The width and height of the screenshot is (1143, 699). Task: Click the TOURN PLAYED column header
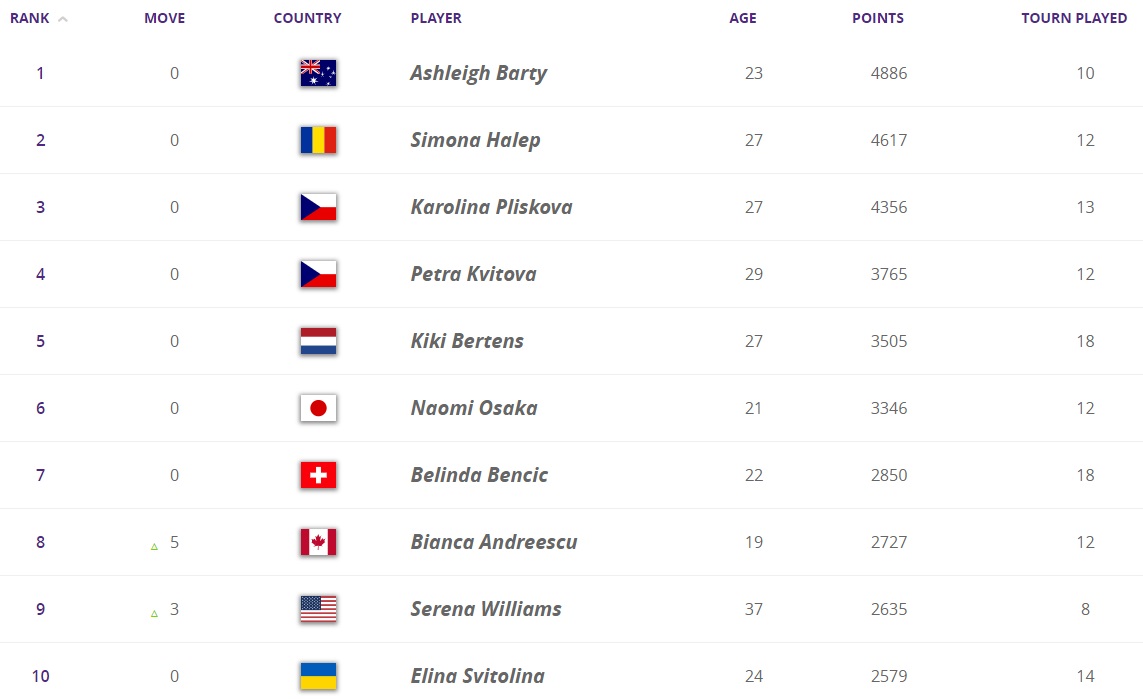click(1073, 18)
